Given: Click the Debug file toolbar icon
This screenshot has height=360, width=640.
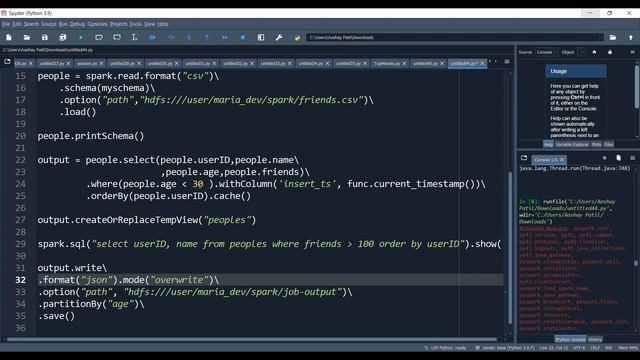Looking at the screenshot, I should [152, 37].
